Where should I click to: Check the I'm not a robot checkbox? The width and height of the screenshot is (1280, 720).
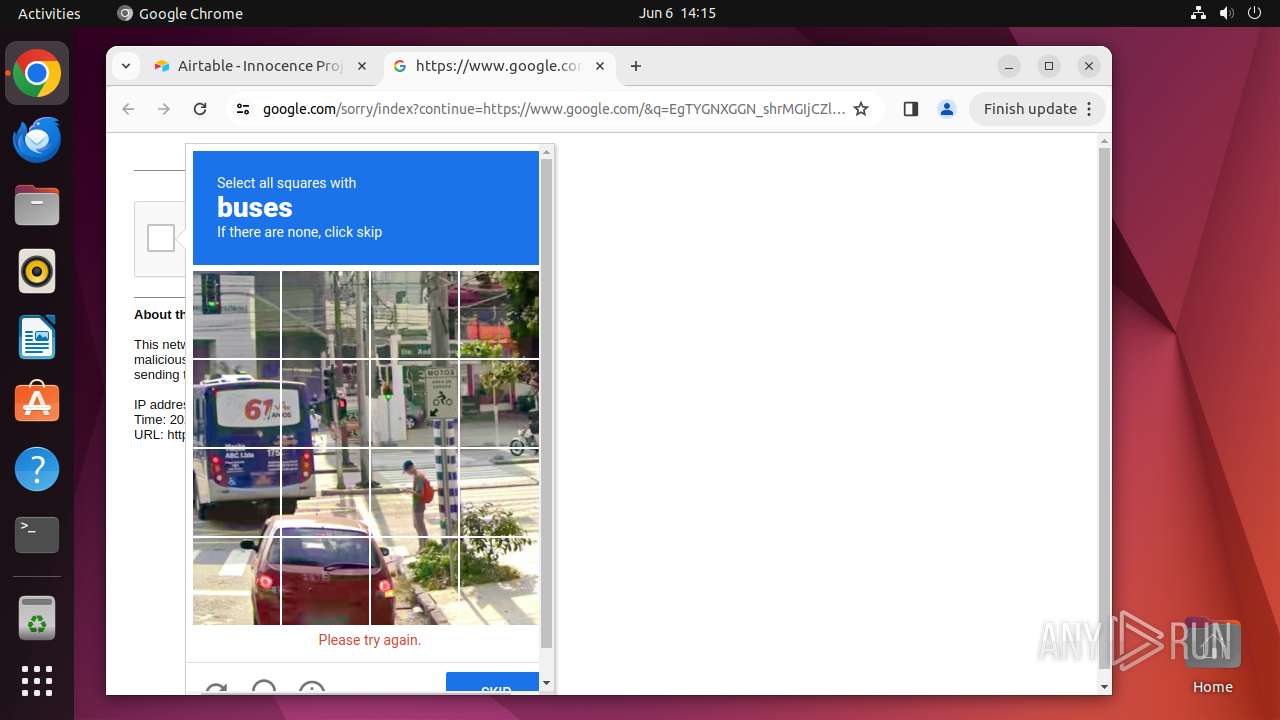[x=160, y=238]
